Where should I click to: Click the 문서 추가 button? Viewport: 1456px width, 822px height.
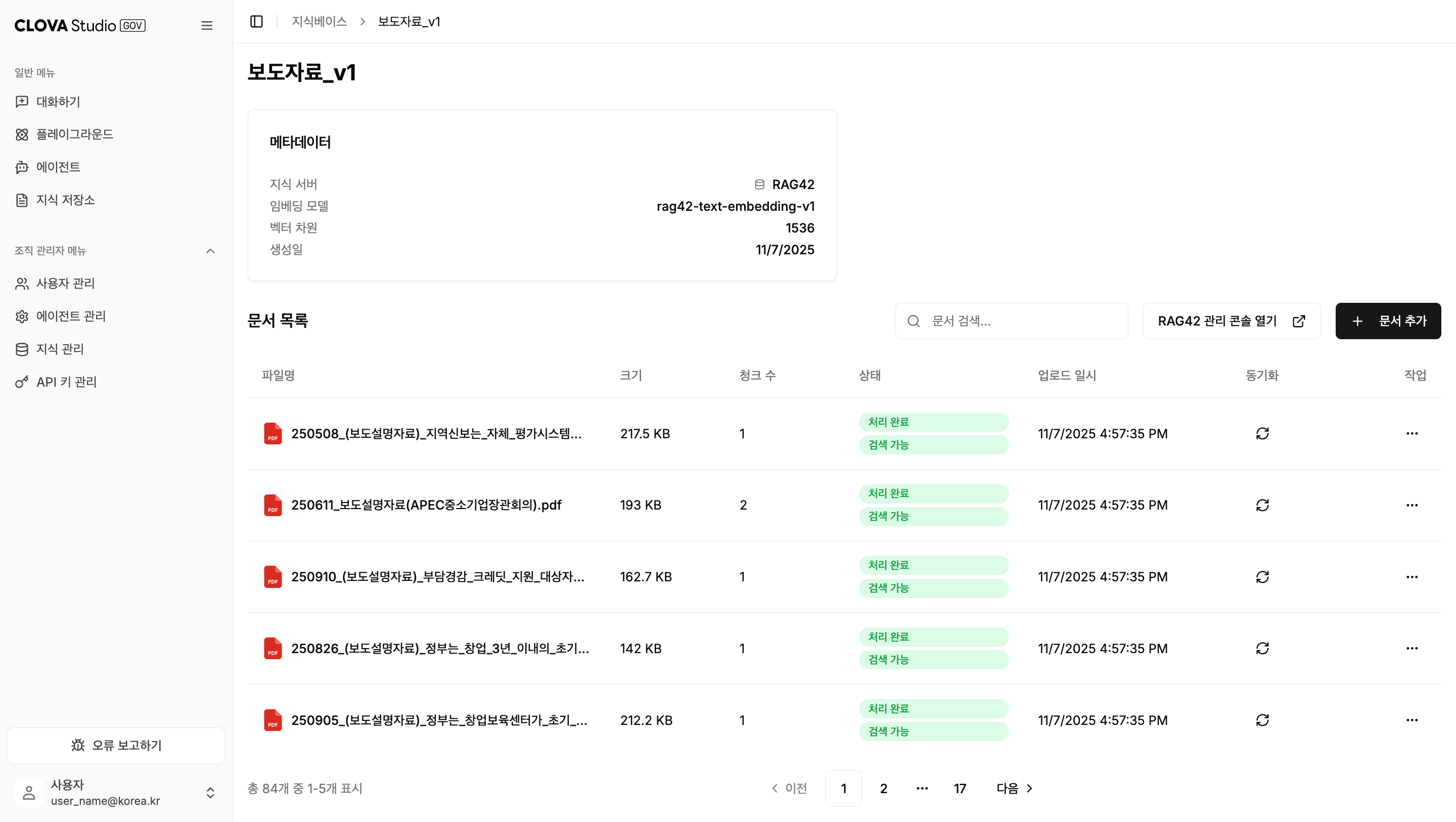pos(1388,321)
